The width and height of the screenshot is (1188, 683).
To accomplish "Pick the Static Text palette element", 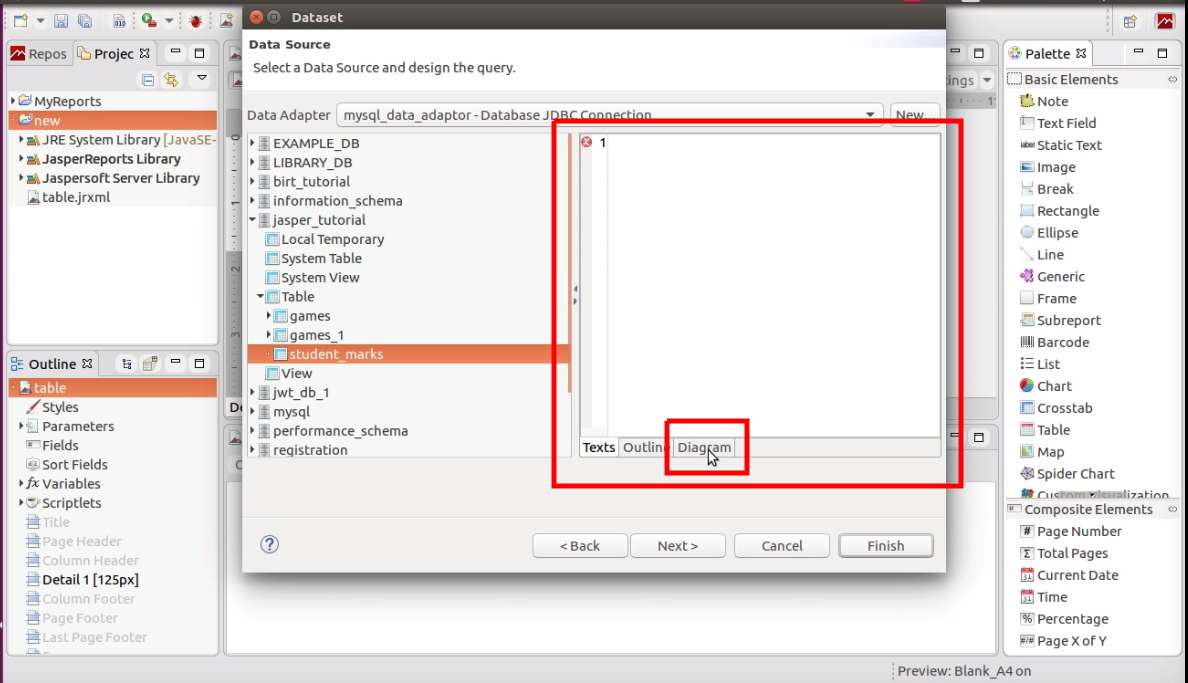I will tap(1061, 145).
